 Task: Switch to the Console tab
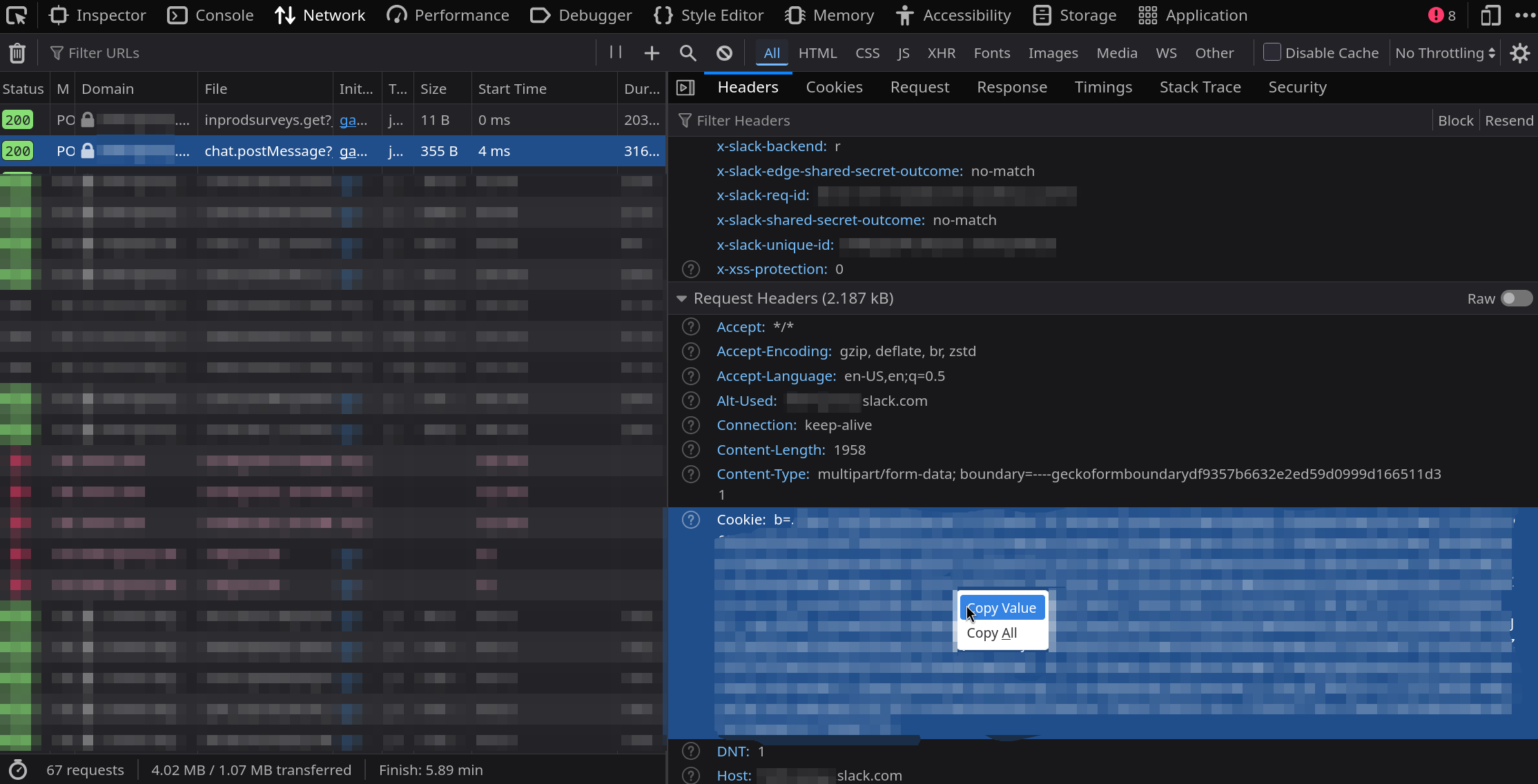tap(211, 15)
